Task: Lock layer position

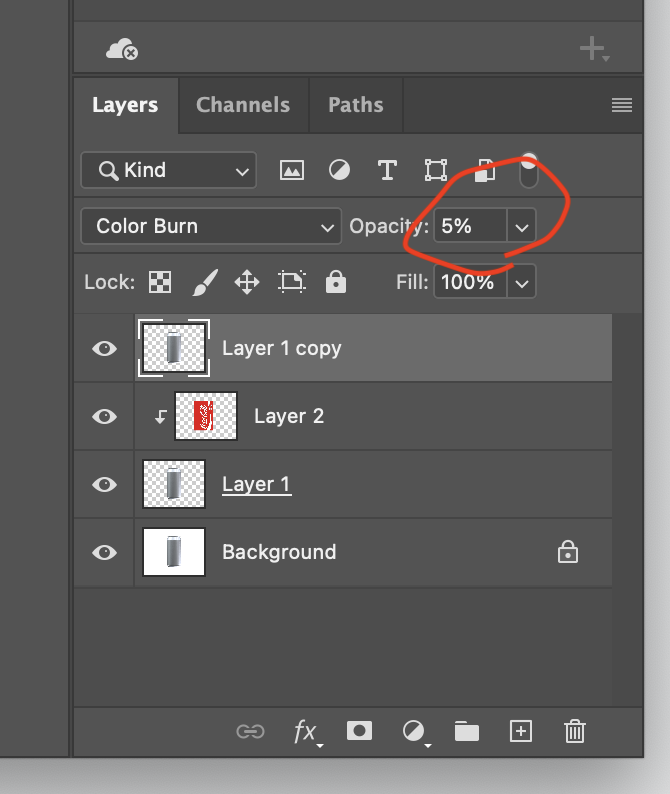Action: point(247,282)
